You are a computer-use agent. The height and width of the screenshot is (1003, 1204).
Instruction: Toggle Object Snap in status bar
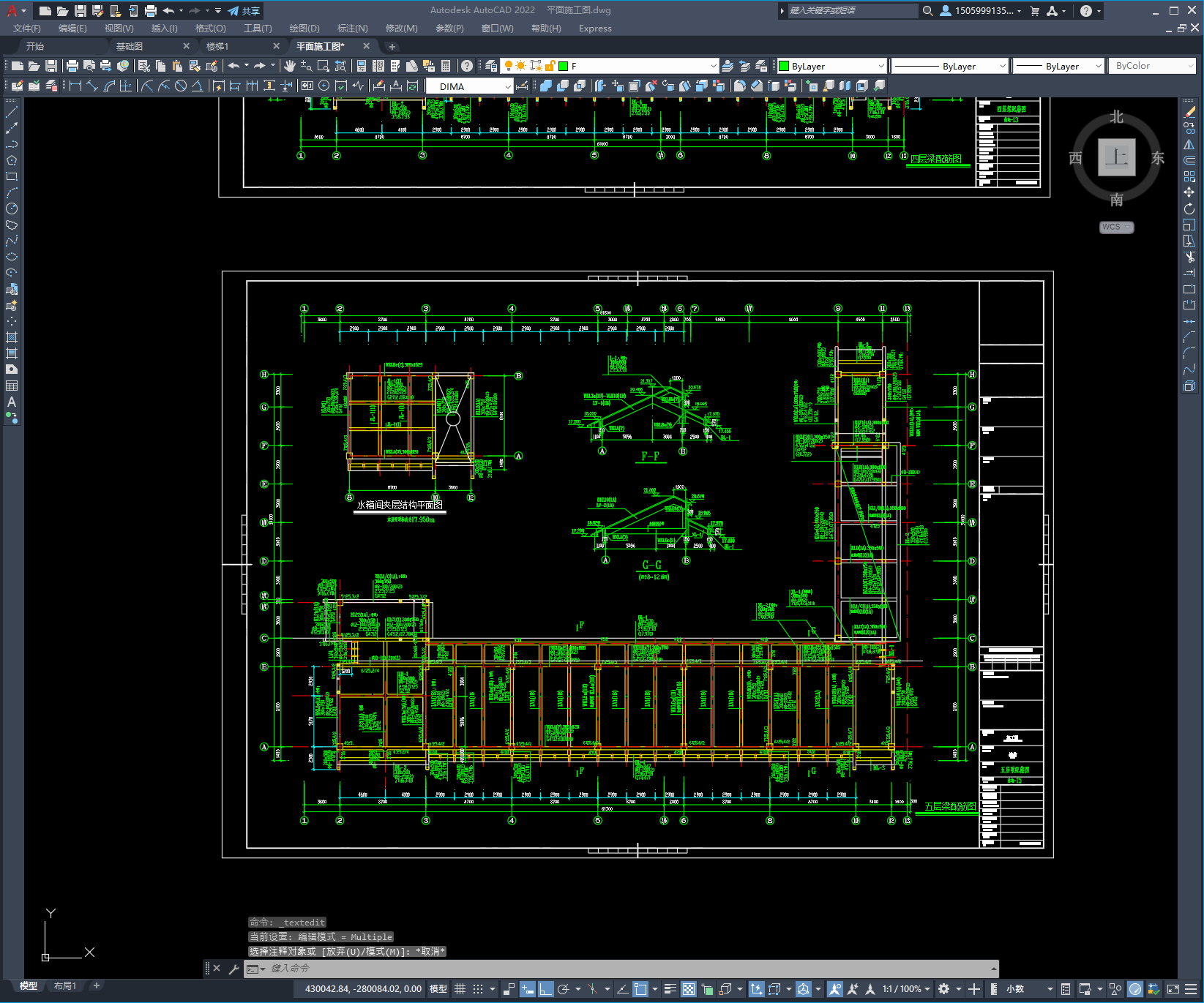coord(640,989)
